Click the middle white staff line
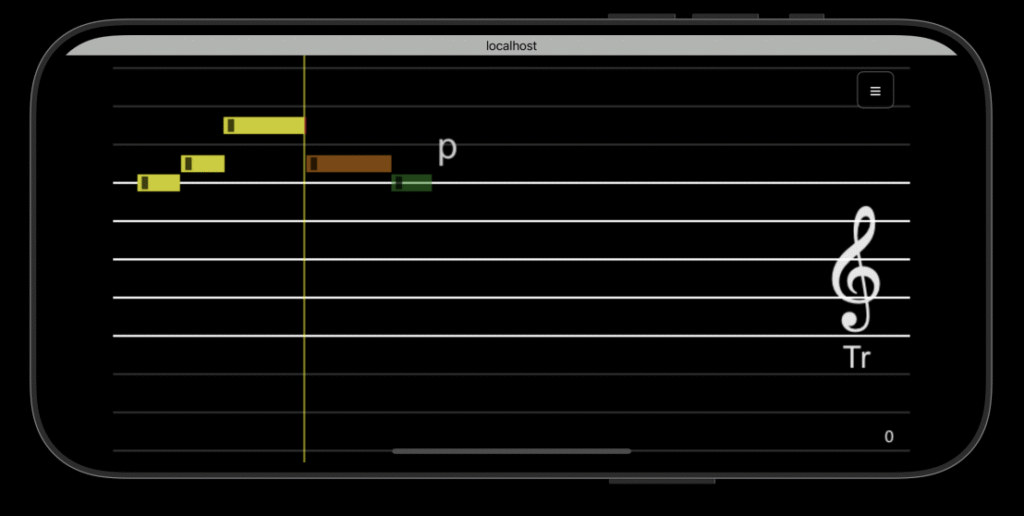1024x516 pixels. (500, 259)
